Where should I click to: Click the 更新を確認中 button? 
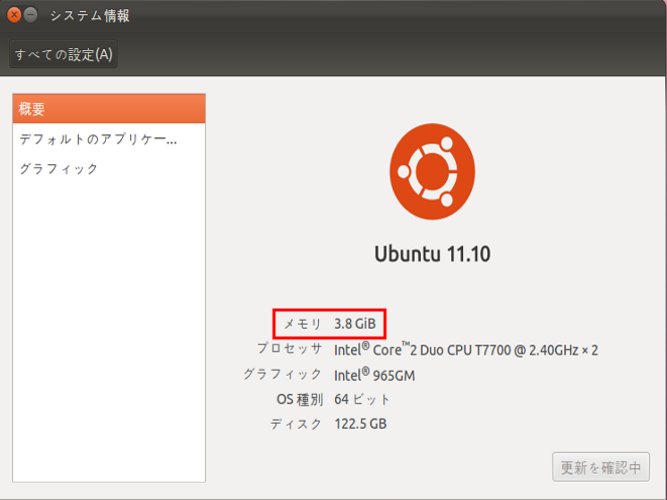(601, 467)
